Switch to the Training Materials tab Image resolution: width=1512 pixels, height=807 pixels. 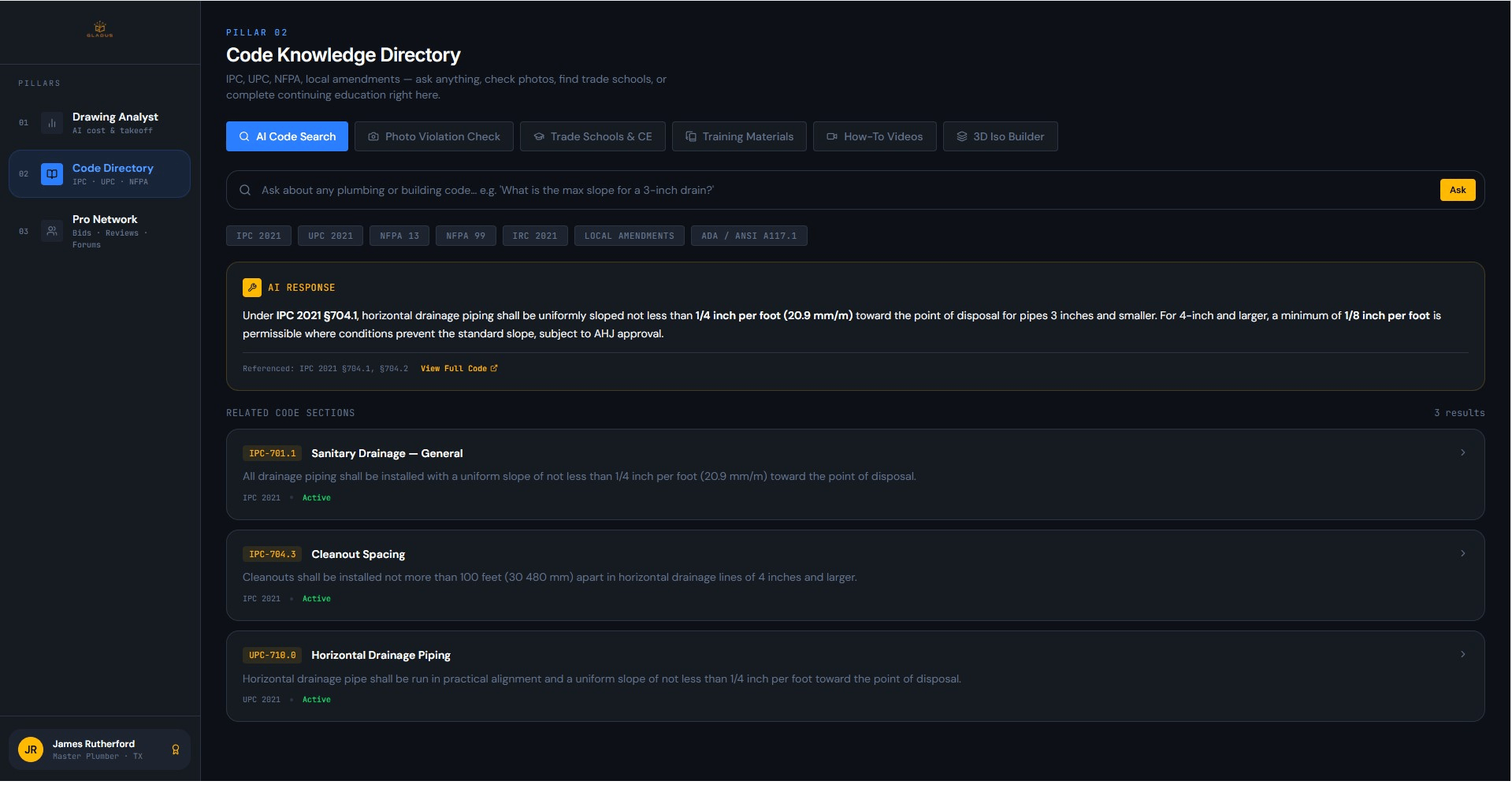[x=739, y=136]
